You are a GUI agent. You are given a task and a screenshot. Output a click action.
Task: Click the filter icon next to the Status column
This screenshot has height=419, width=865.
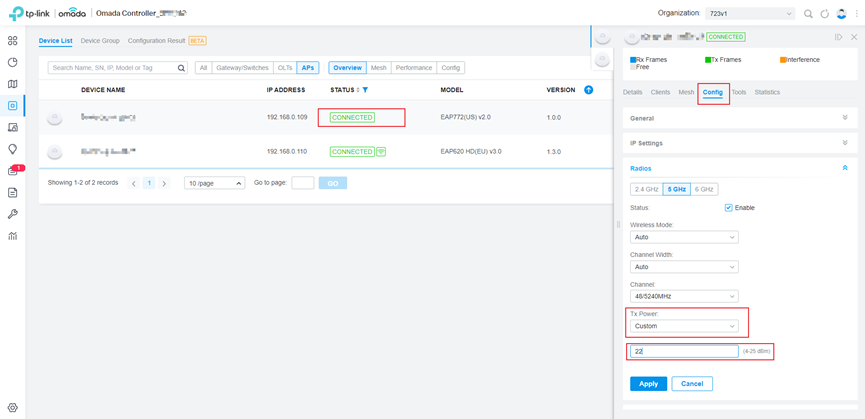(365, 90)
